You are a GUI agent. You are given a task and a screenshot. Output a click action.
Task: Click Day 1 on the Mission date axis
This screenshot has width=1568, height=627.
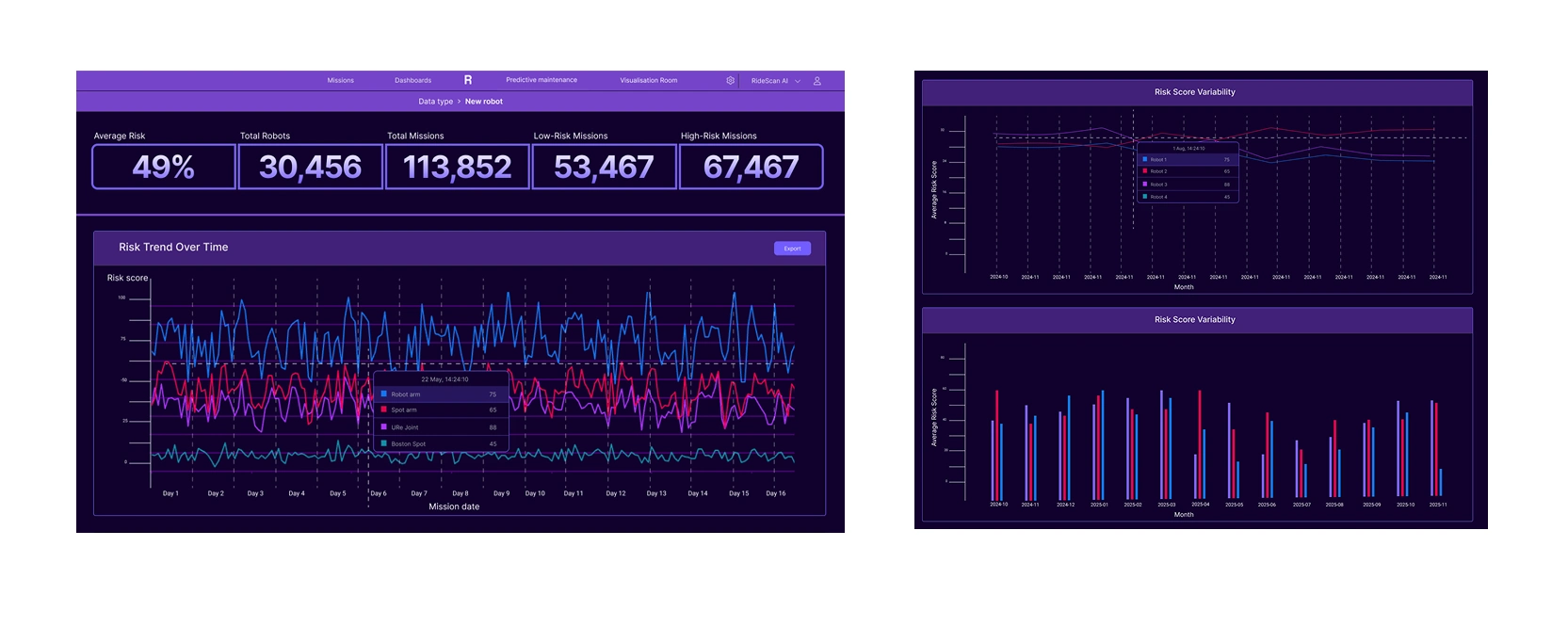tap(170, 493)
